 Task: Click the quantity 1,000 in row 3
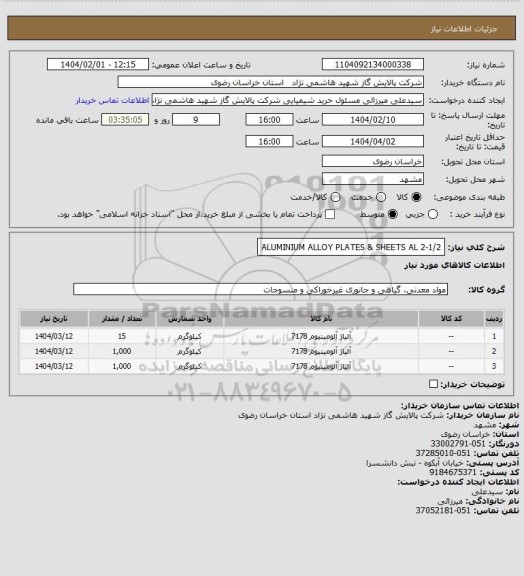pos(122,366)
